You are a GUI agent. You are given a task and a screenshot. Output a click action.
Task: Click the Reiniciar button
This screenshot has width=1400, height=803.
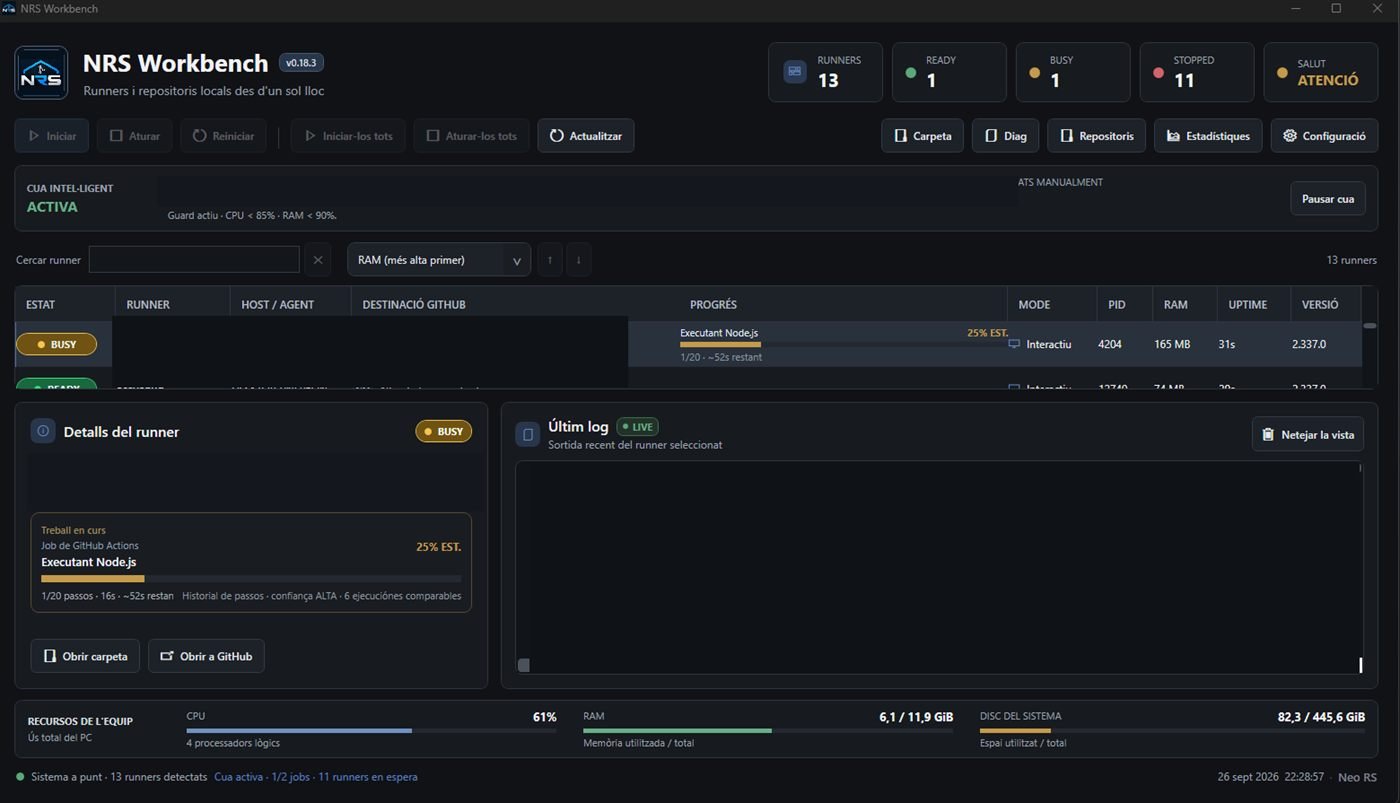tap(223, 136)
